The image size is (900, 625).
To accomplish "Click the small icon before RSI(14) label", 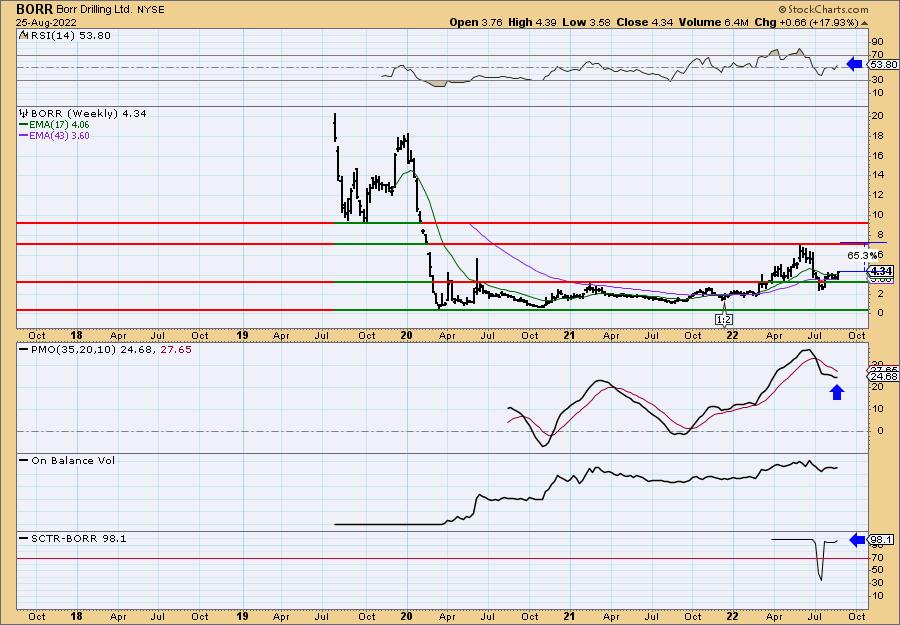I will tap(23, 35).
